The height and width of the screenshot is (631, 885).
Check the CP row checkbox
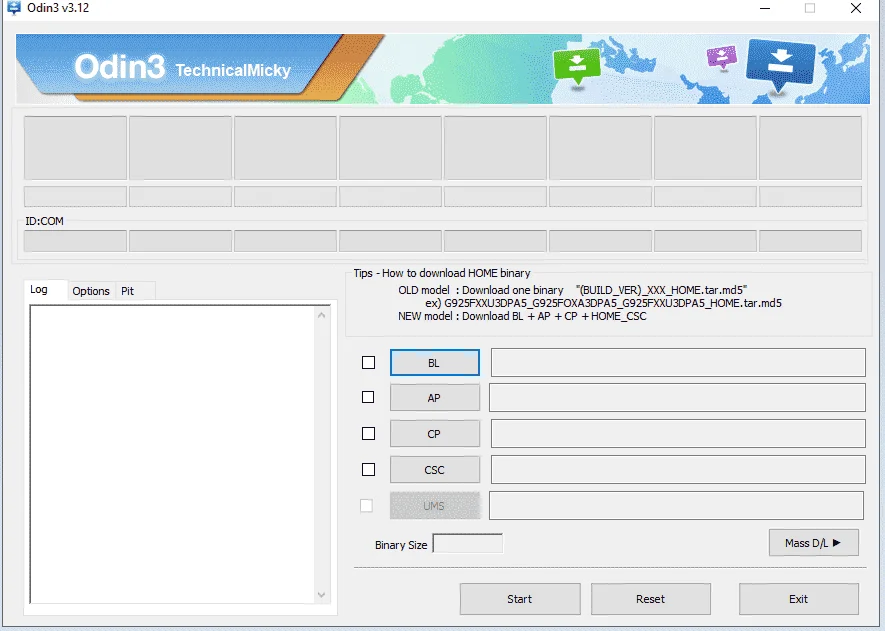pos(368,433)
